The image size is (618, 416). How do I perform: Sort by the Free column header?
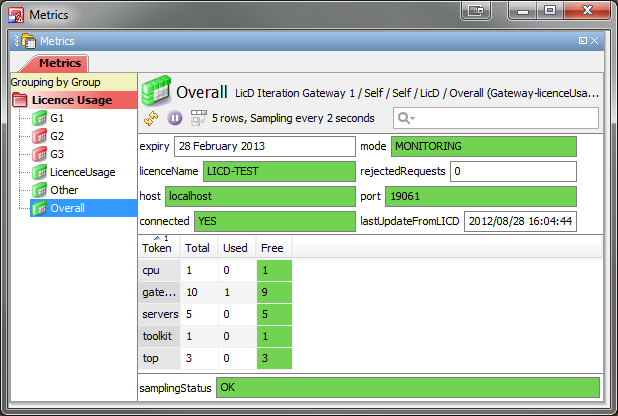[x=272, y=247]
